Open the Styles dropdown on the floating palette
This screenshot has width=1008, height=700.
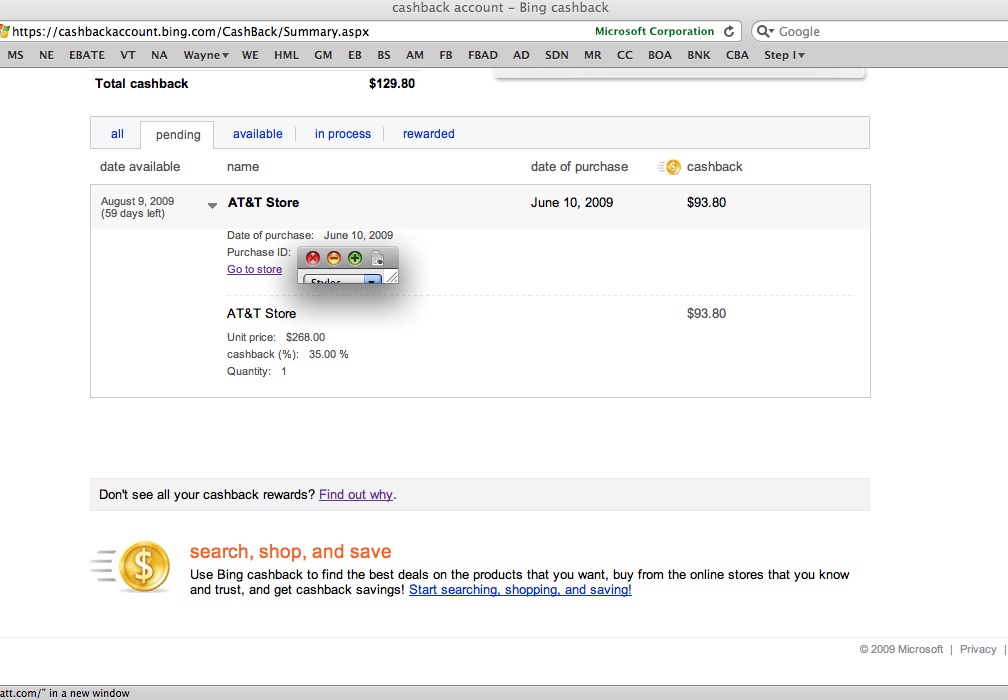342,280
